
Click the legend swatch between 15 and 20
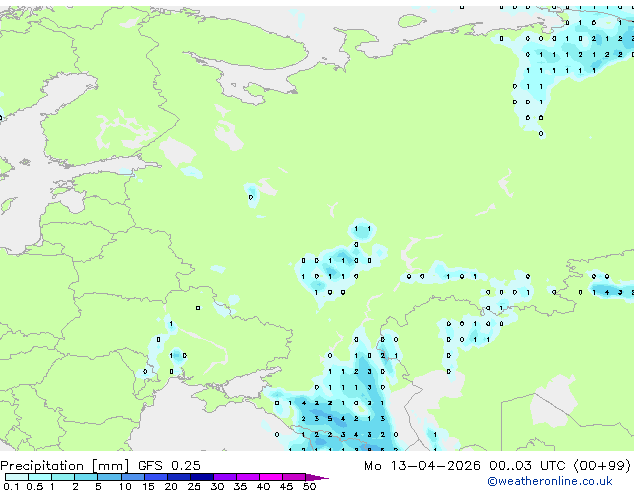[158, 477]
